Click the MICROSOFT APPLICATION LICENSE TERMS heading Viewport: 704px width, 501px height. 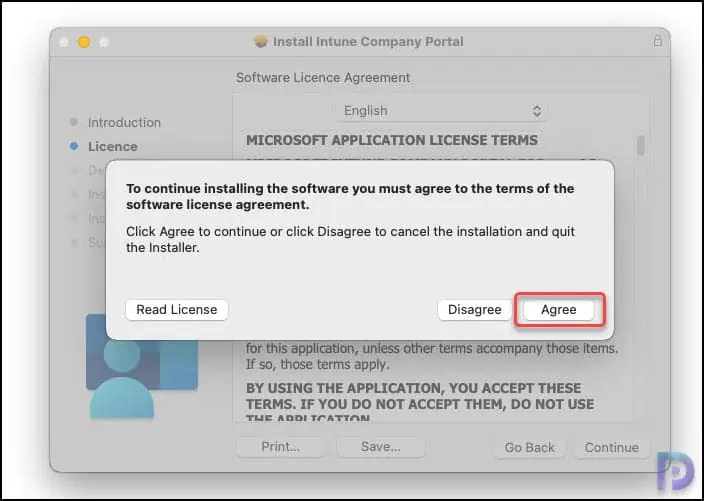pyautogui.click(x=392, y=141)
